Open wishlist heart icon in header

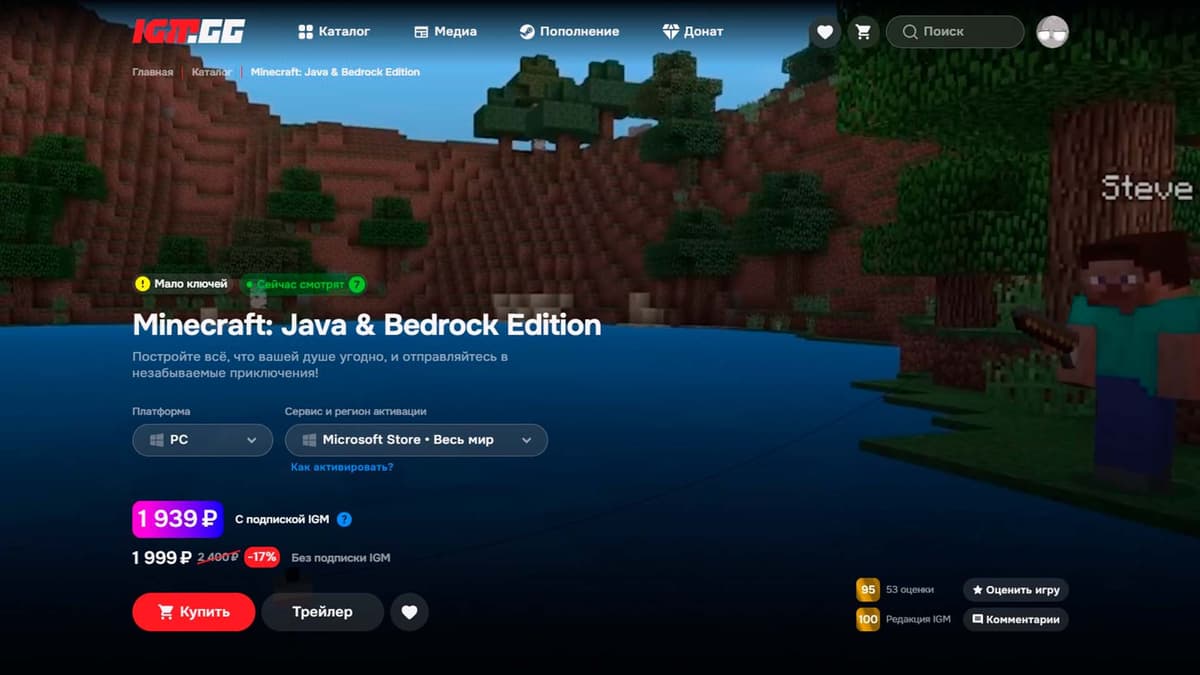[x=825, y=32]
